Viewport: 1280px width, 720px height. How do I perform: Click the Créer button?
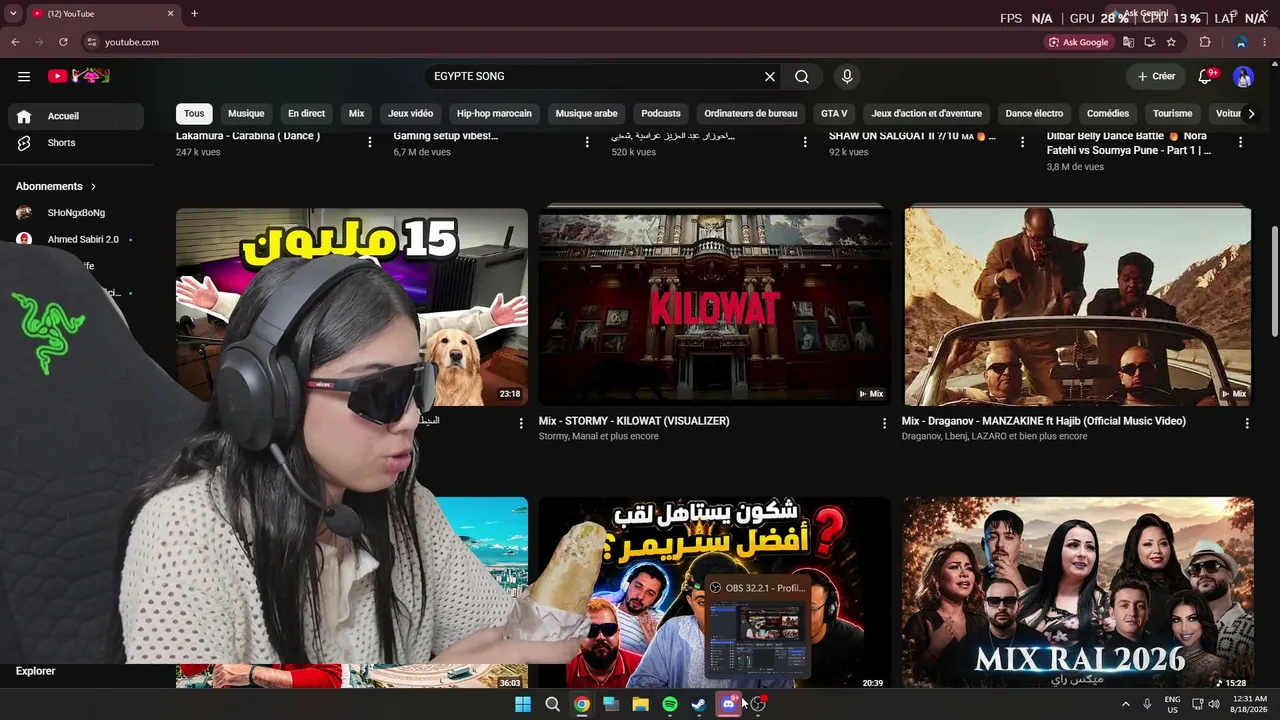click(x=1156, y=76)
